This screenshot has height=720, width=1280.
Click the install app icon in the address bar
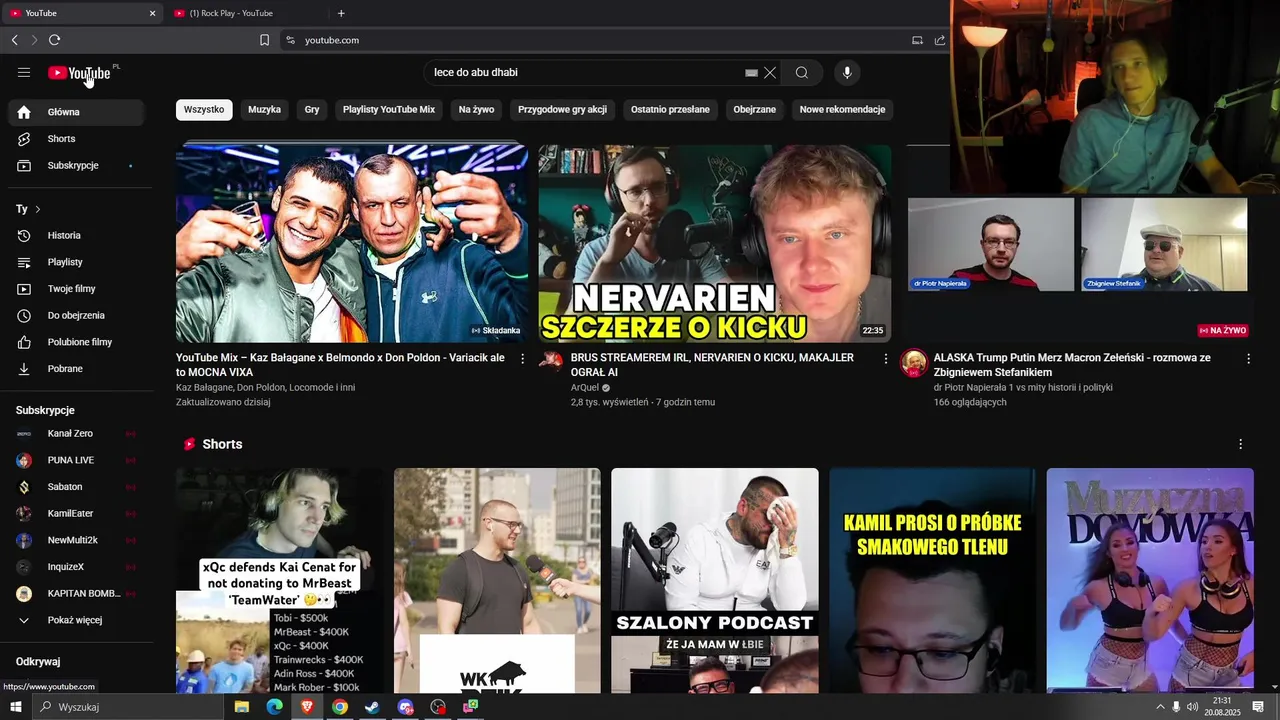pos(917,40)
